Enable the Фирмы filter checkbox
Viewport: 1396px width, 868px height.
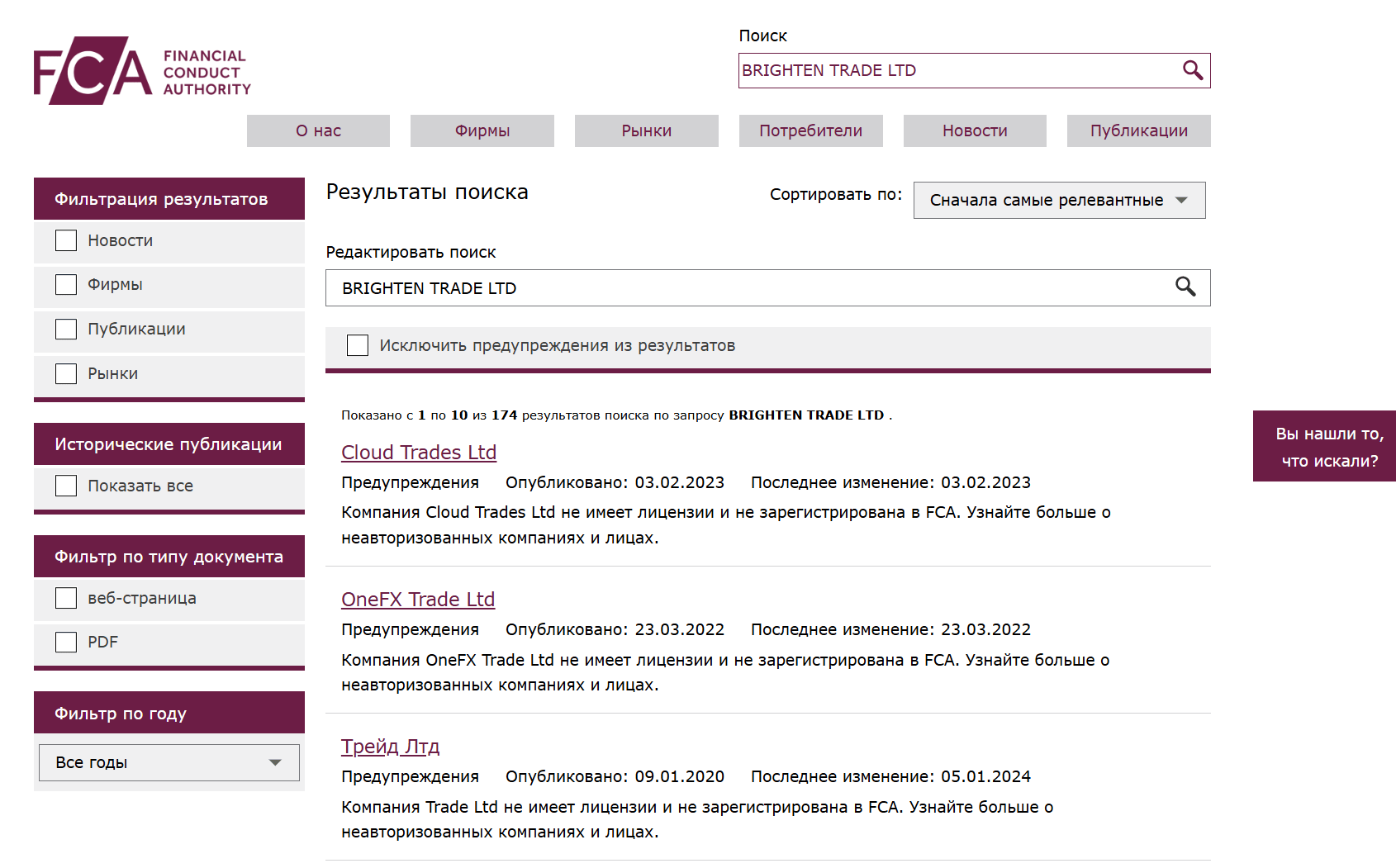click(x=66, y=285)
